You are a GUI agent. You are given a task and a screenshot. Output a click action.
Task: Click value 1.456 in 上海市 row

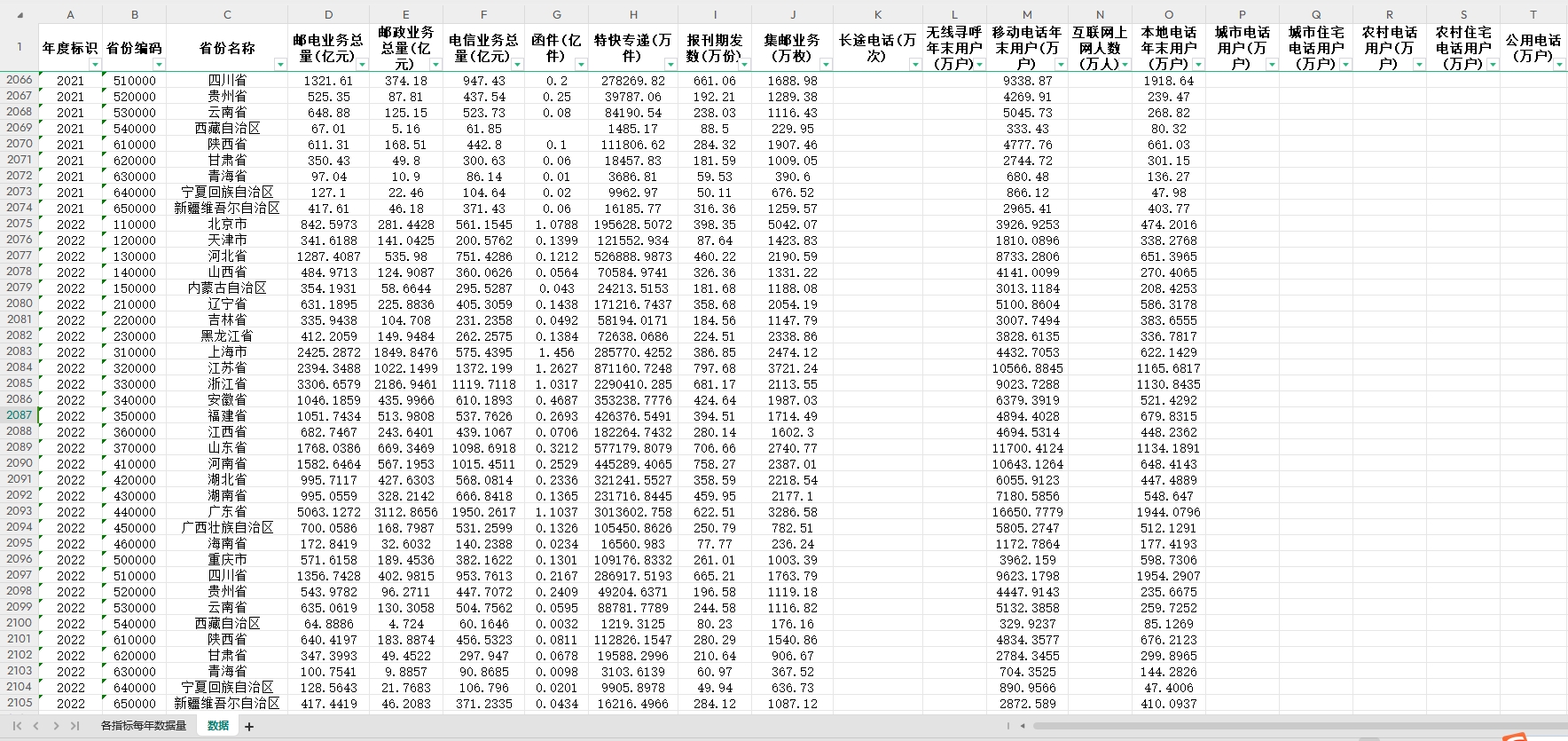click(x=556, y=352)
